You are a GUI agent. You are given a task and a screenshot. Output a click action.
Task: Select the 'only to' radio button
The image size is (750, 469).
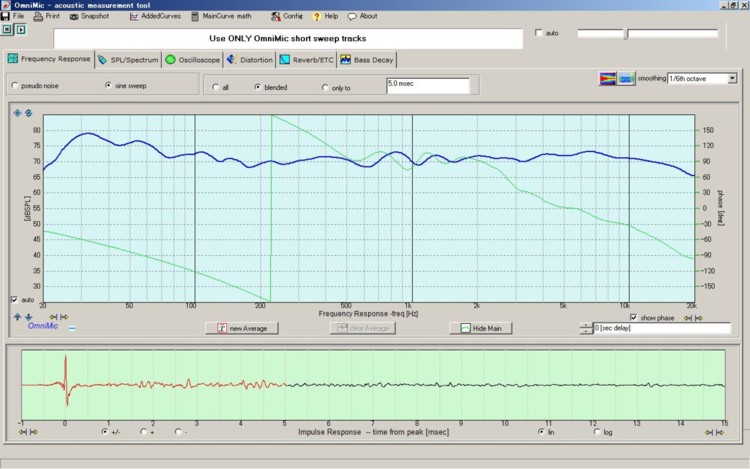coord(325,87)
